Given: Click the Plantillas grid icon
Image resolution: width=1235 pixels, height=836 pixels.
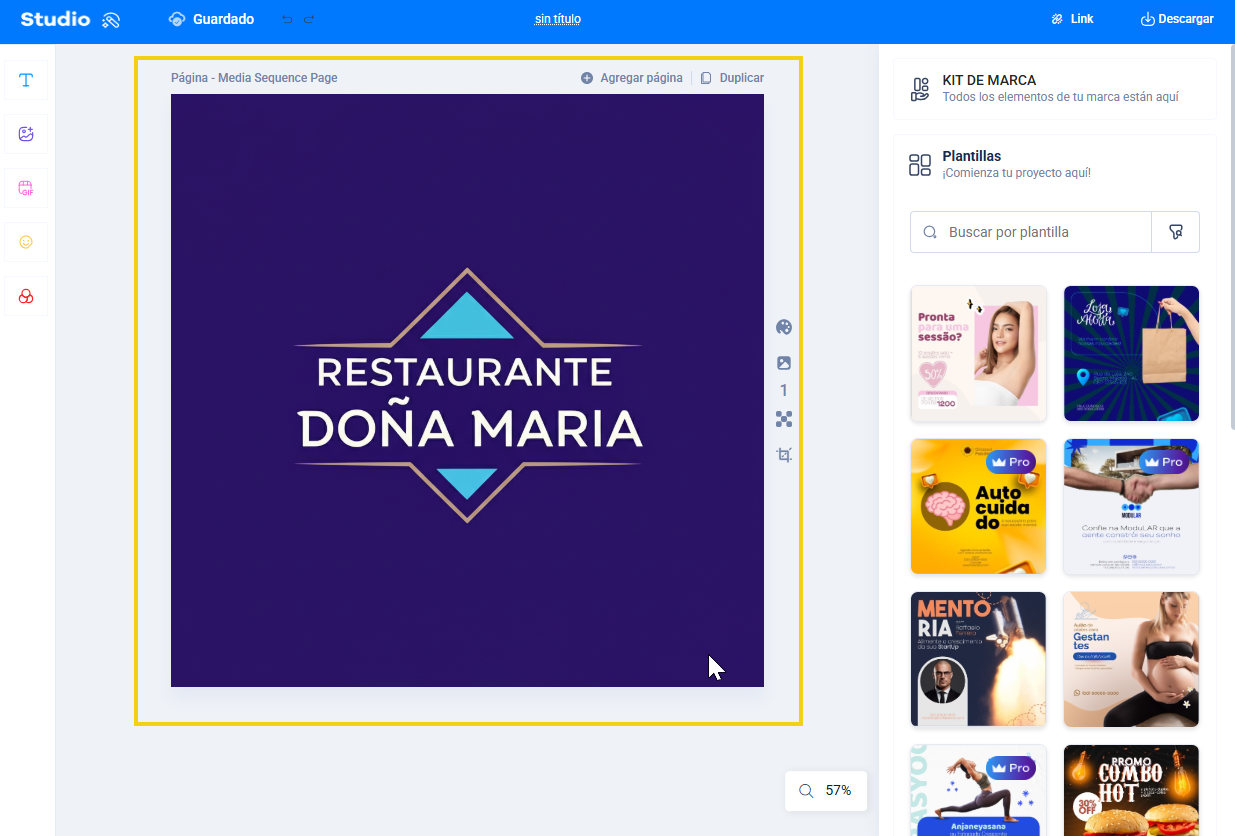Looking at the screenshot, I should 920,165.
